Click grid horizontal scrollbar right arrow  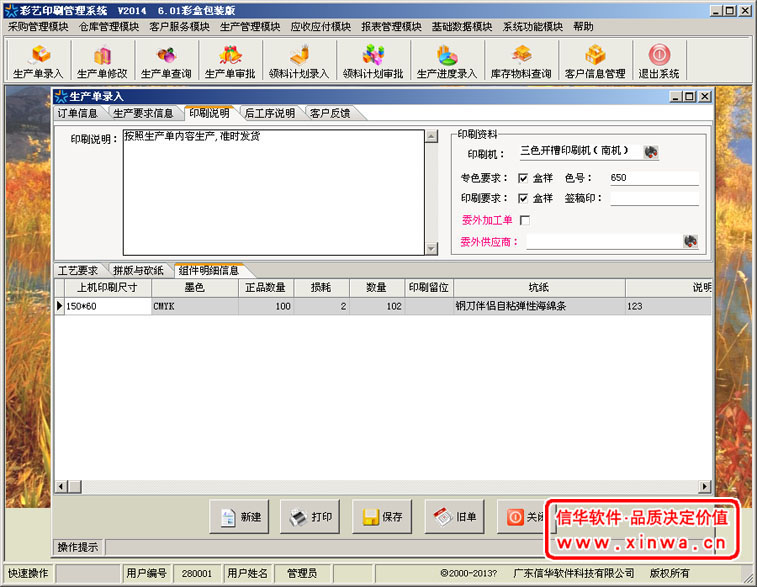[x=705, y=486]
